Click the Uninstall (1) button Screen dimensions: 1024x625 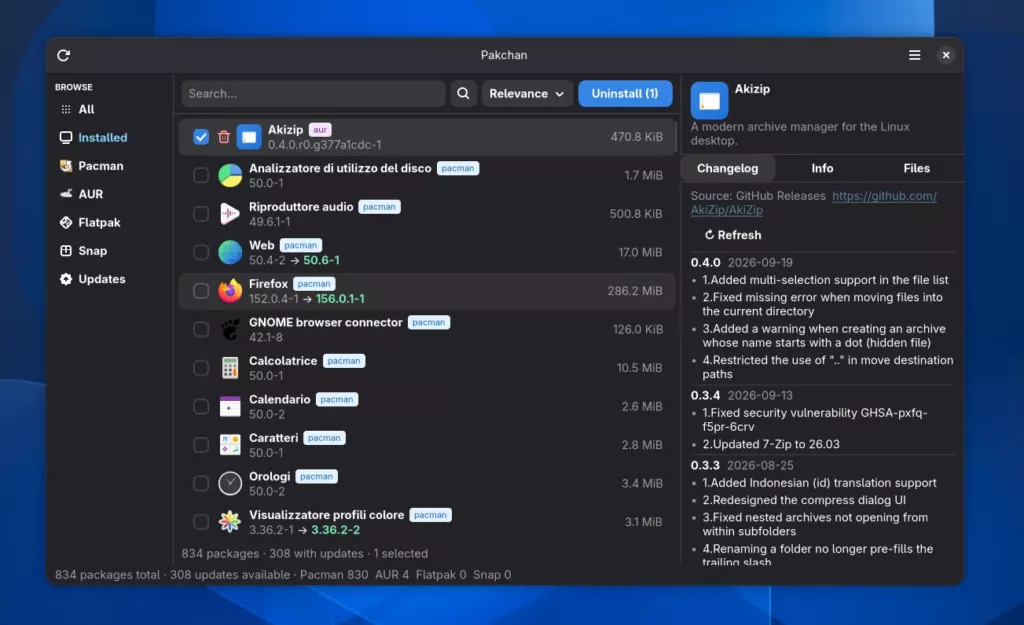(x=625, y=93)
